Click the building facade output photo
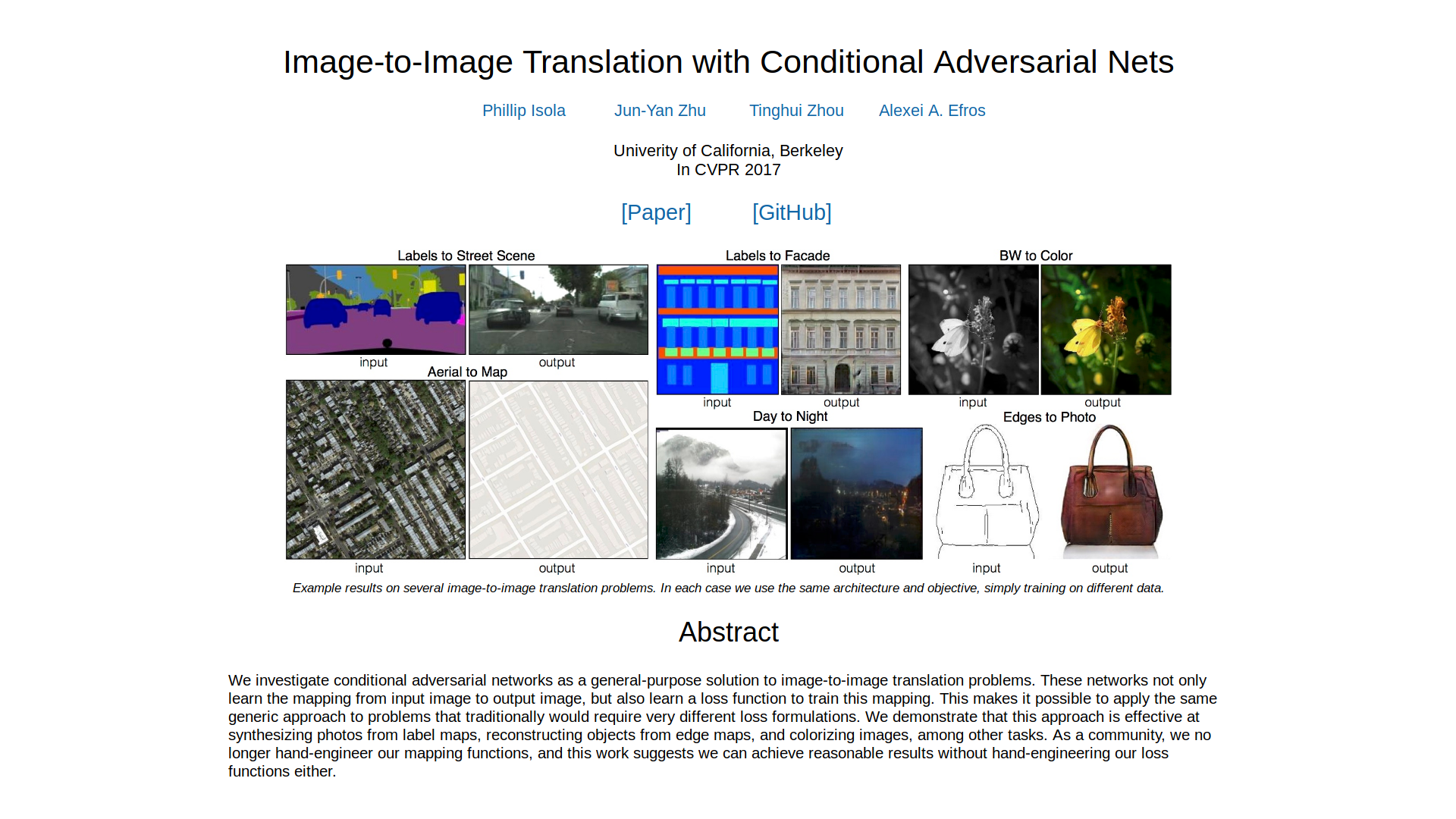Screen dimensions: 1456x819 click(841, 329)
